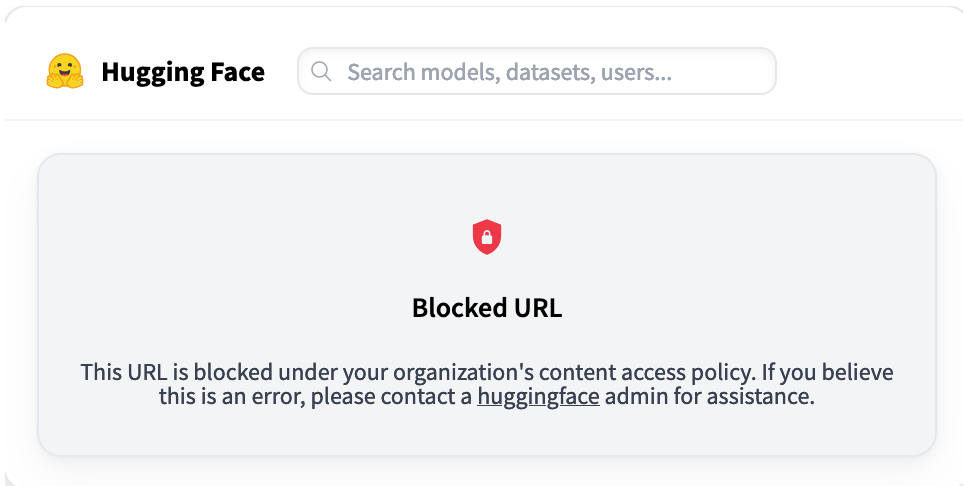Click the "Hugging Face" brand name text
Image resolution: width=964 pixels, height=486 pixels.
pyautogui.click(x=183, y=72)
